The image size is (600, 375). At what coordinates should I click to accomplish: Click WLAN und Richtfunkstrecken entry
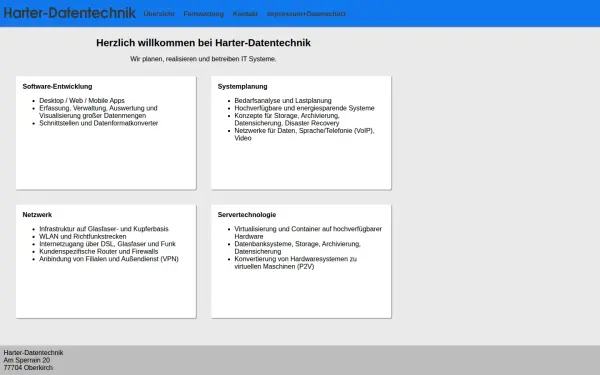[x=83, y=236]
